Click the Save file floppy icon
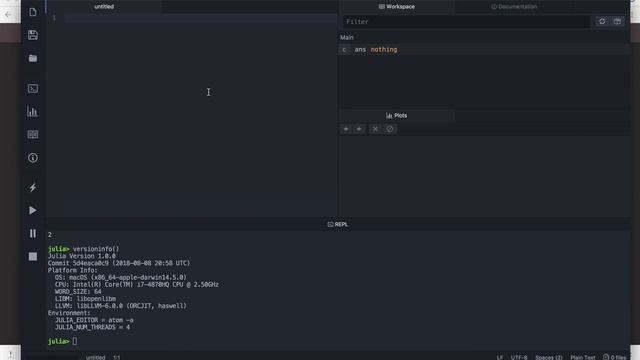 [x=33, y=35]
